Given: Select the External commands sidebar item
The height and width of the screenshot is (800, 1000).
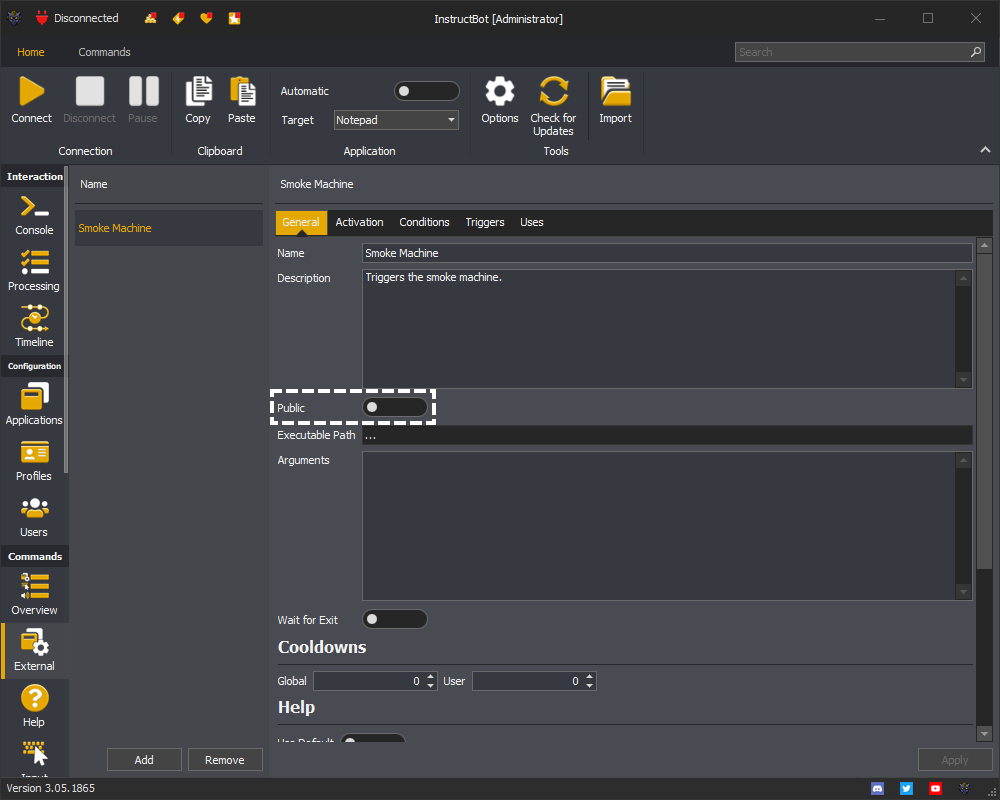Looking at the screenshot, I should (x=34, y=651).
